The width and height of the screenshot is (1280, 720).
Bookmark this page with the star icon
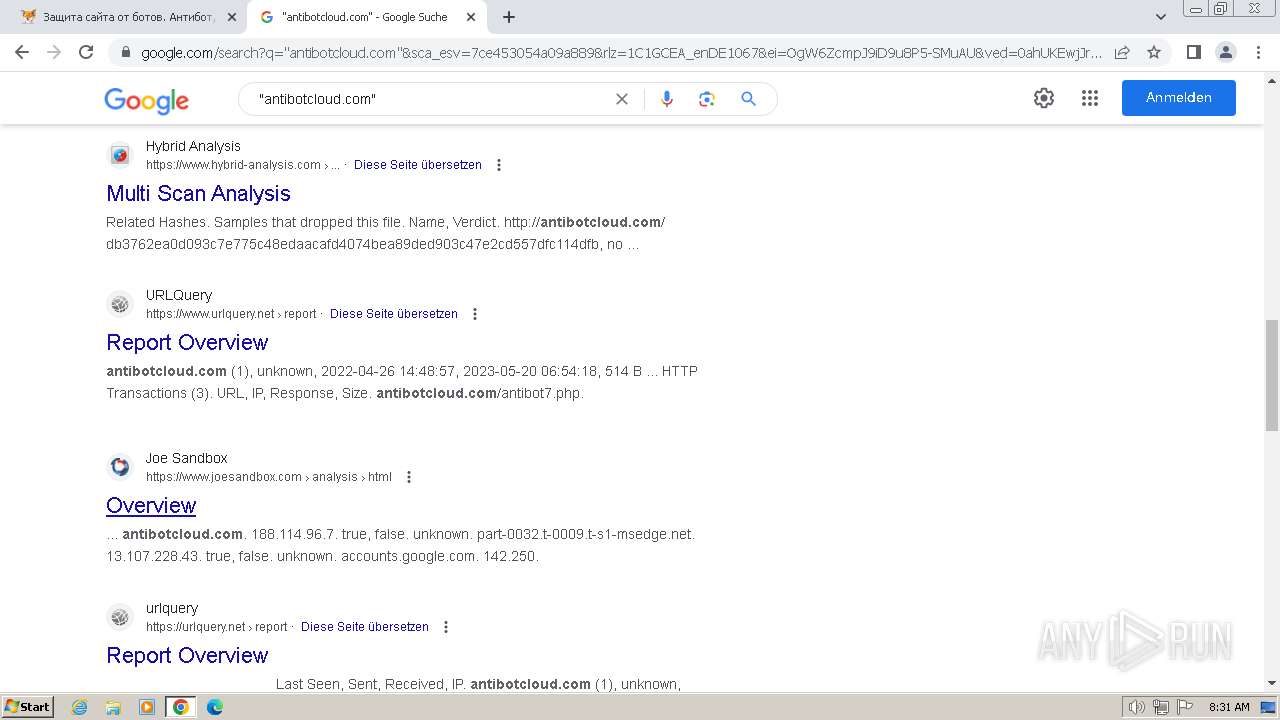point(1154,52)
